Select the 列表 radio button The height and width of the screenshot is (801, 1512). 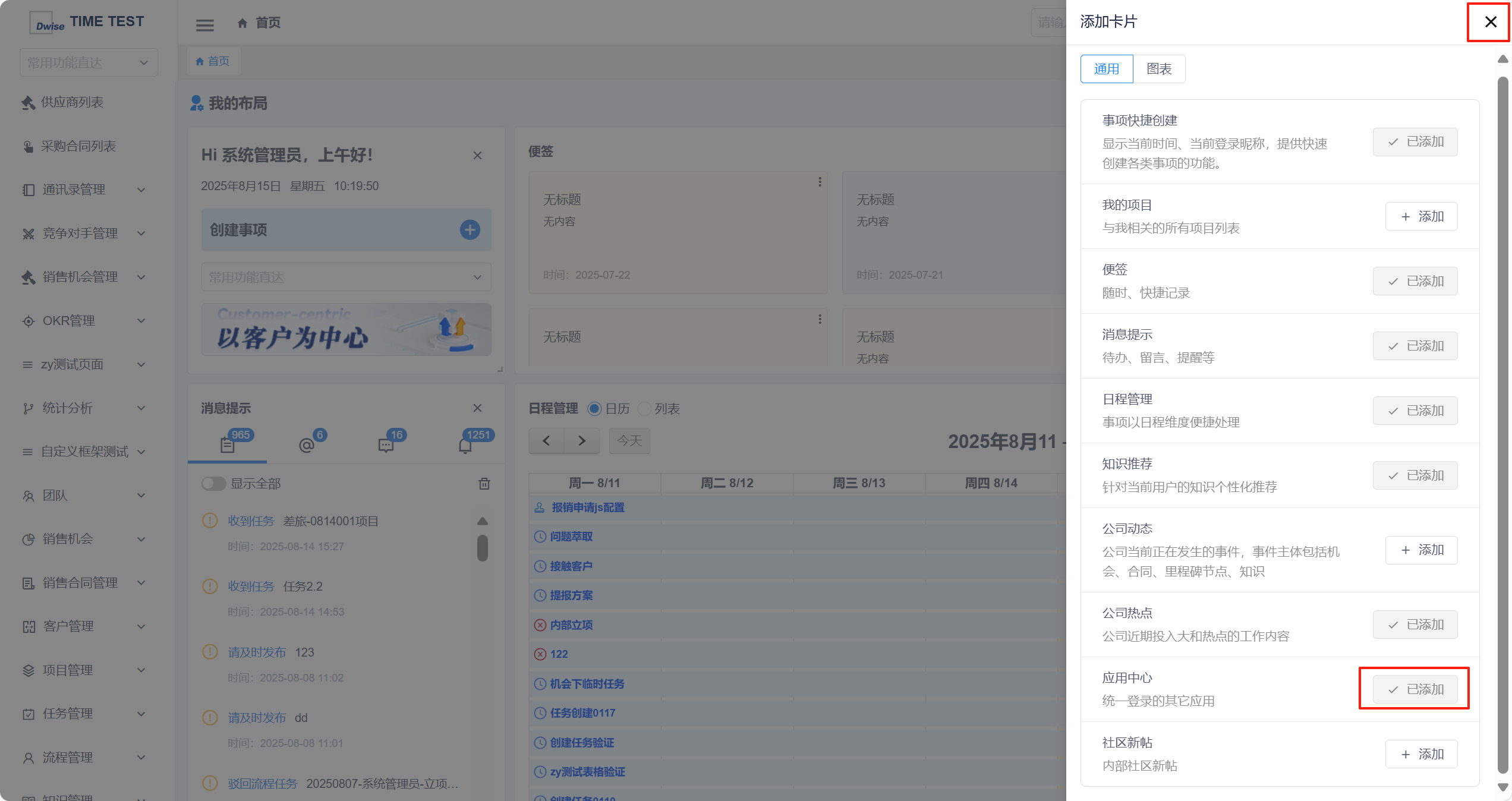[x=644, y=409]
